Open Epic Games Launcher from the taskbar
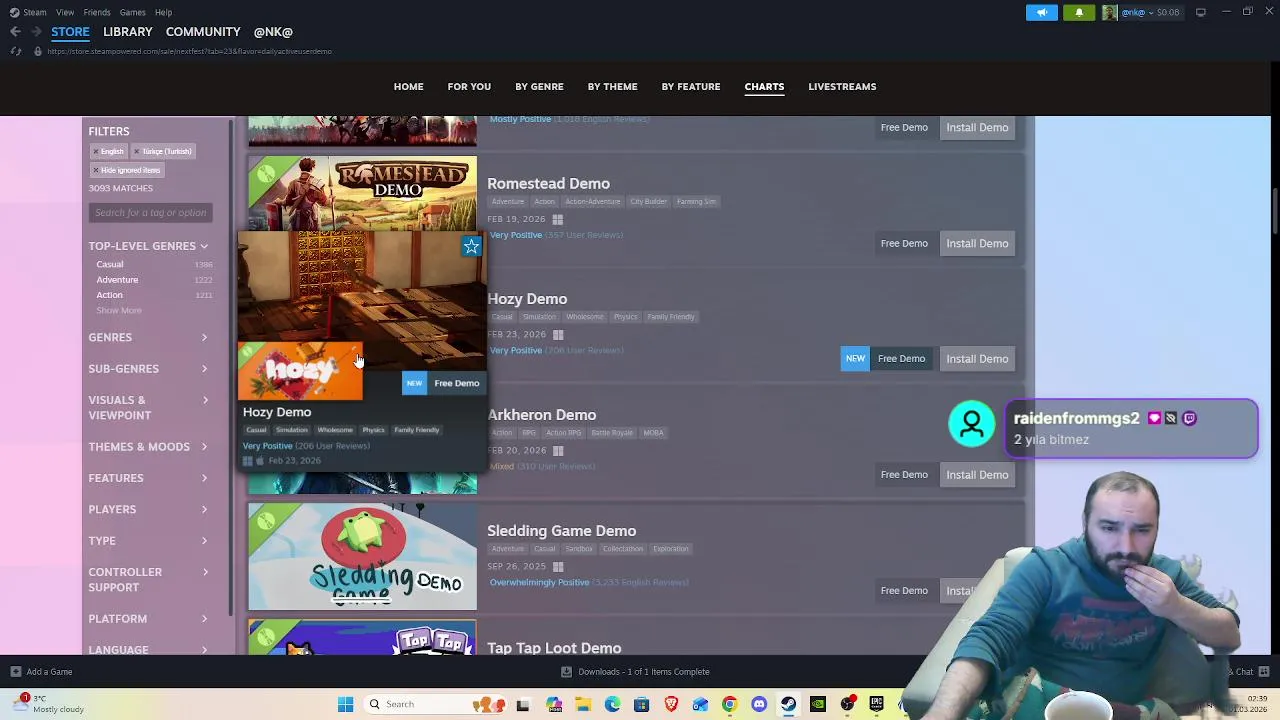This screenshot has height=720, width=1280. (x=876, y=704)
